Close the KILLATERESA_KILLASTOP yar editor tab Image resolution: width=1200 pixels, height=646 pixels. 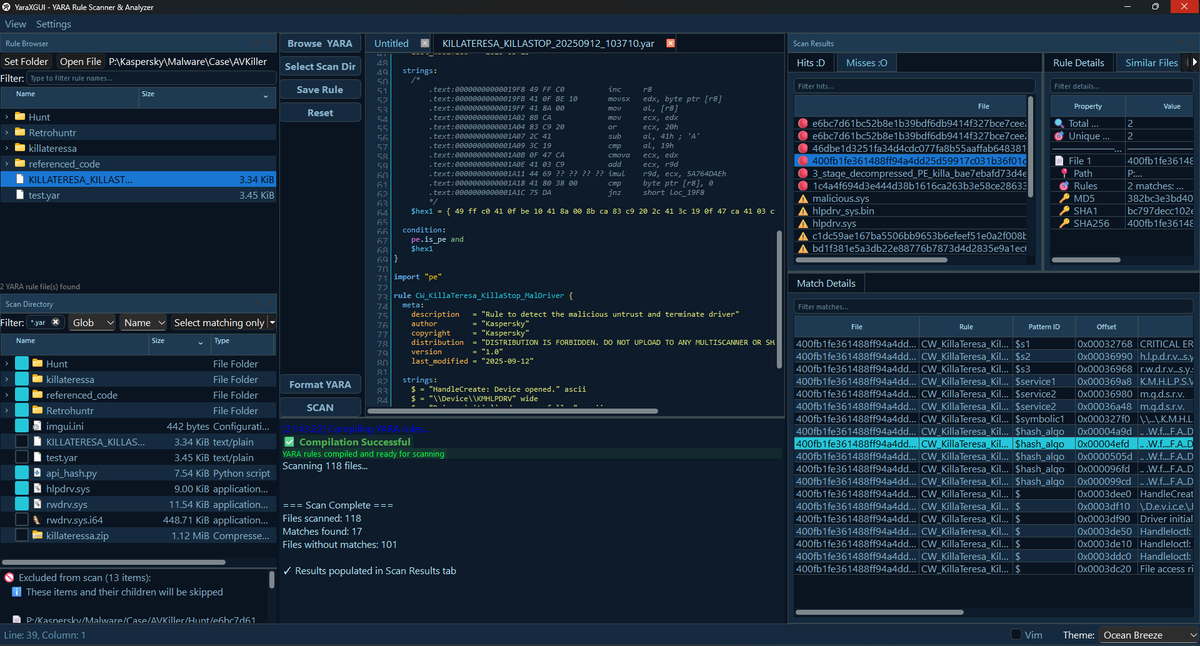670,43
